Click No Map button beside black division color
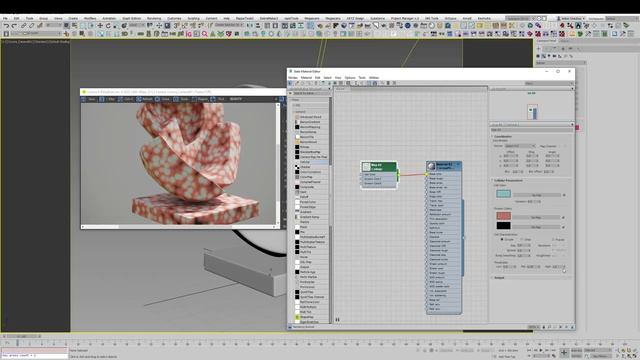640x360 pixels. tap(537, 227)
